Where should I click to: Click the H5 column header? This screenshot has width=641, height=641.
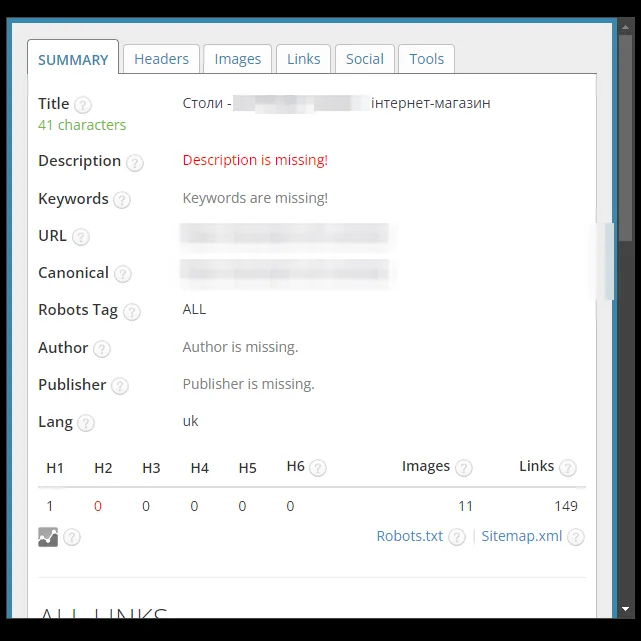tap(247, 468)
